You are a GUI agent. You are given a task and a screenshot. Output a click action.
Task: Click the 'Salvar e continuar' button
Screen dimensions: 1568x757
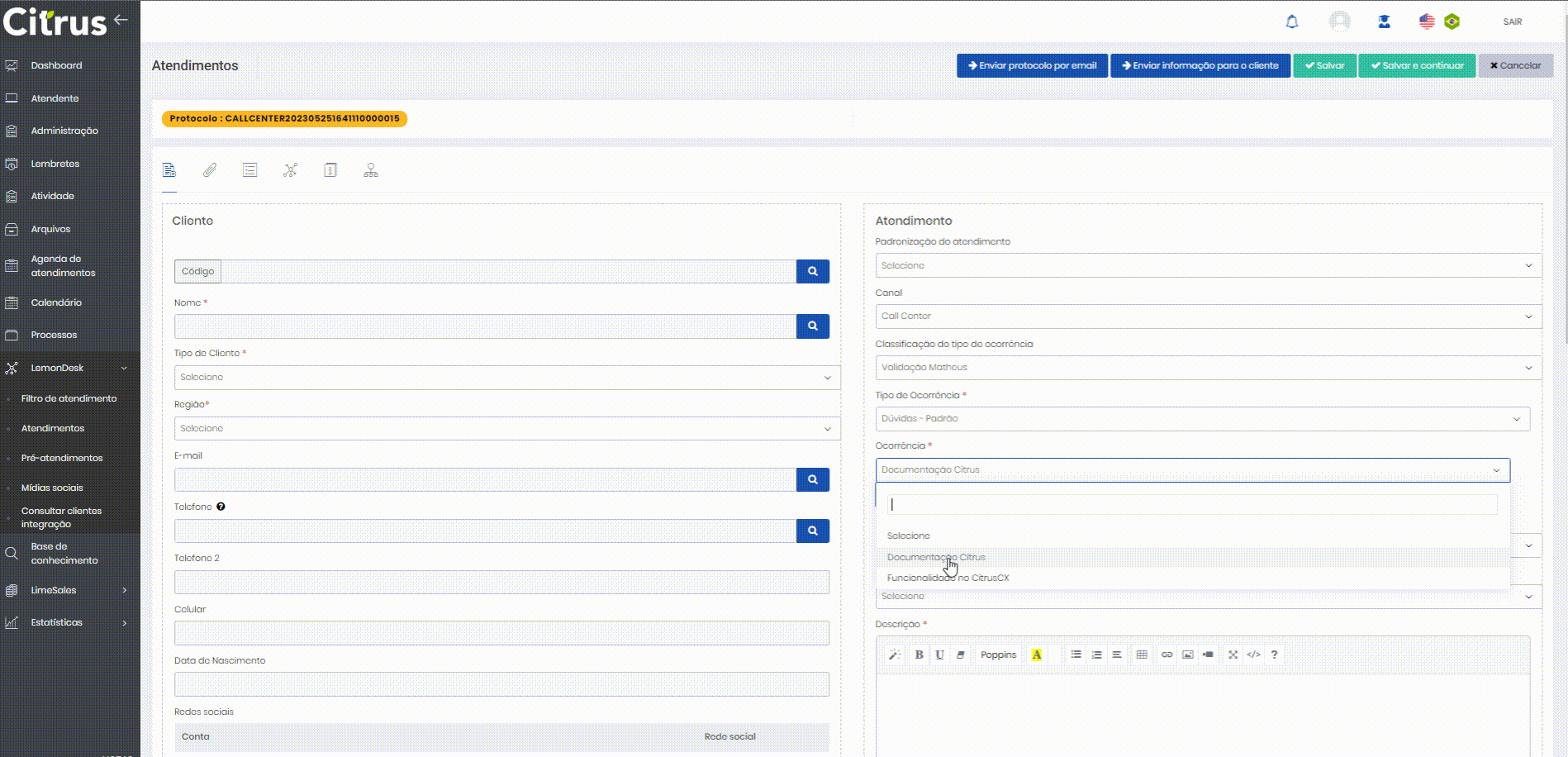(x=1417, y=66)
